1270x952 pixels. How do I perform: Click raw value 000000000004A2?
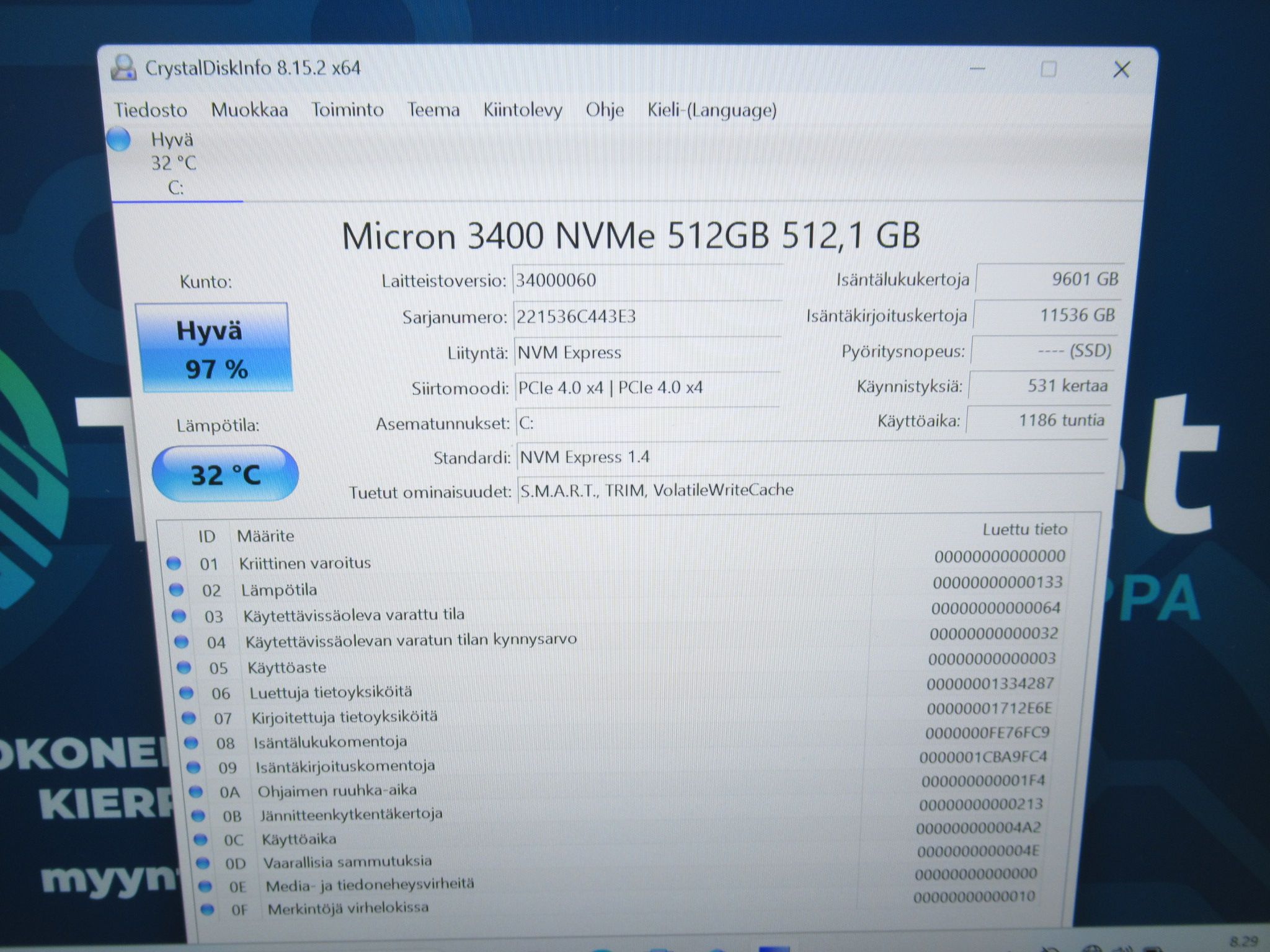979,827
